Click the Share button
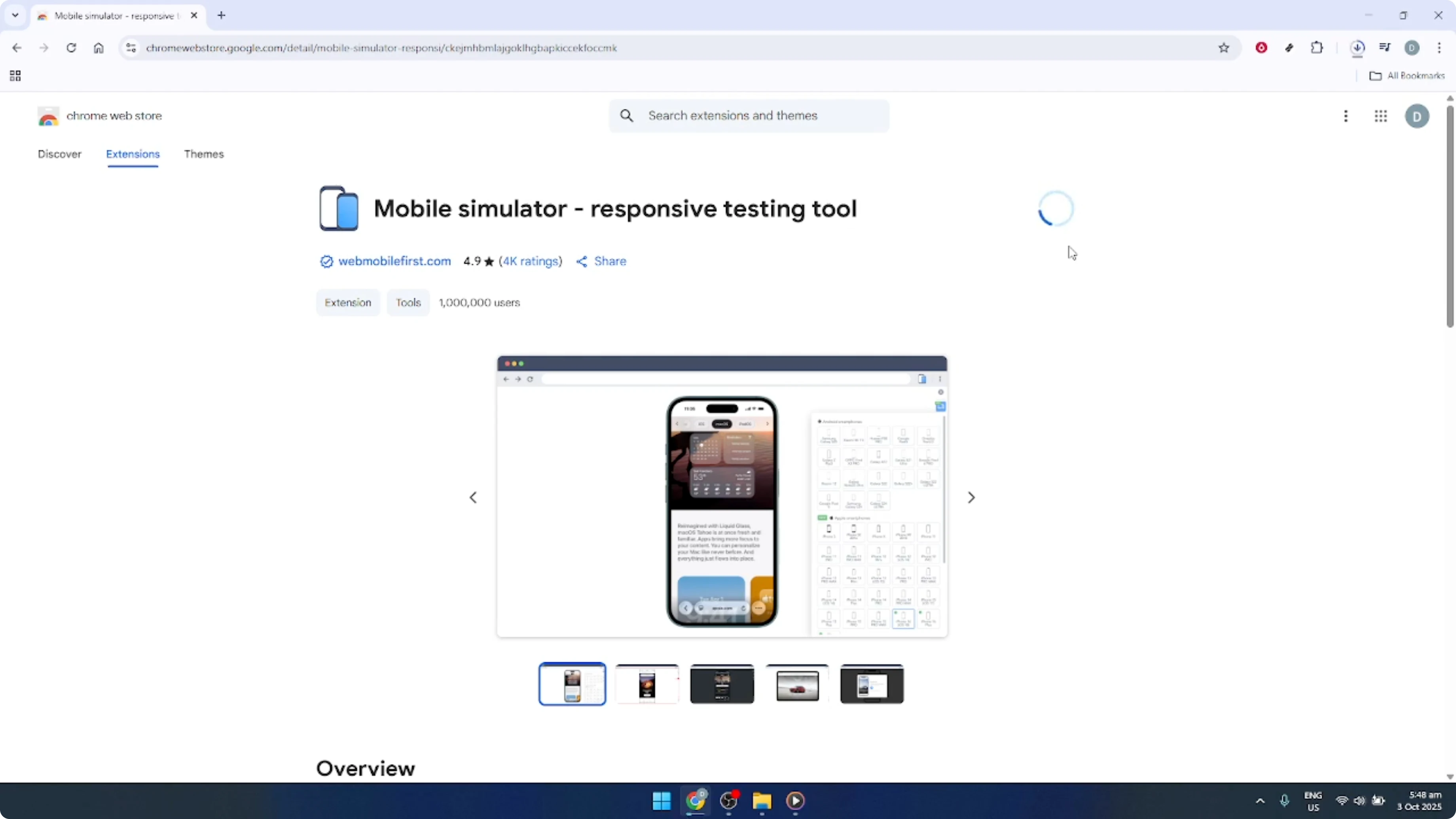This screenshot has height=819, width=1456. (x=601, y=261)
